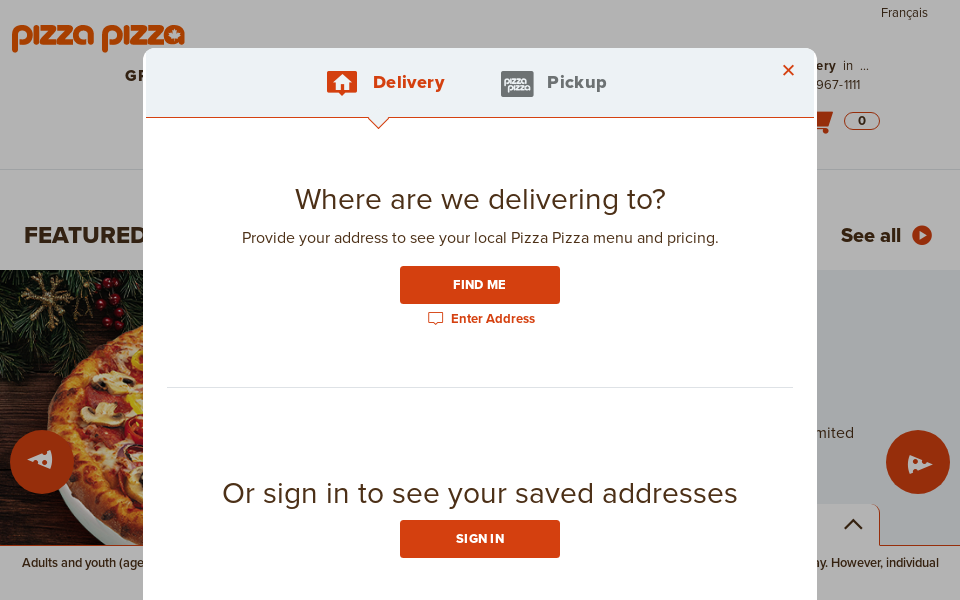
Task: Switch the site language to Français
Action: coord(903,13)
